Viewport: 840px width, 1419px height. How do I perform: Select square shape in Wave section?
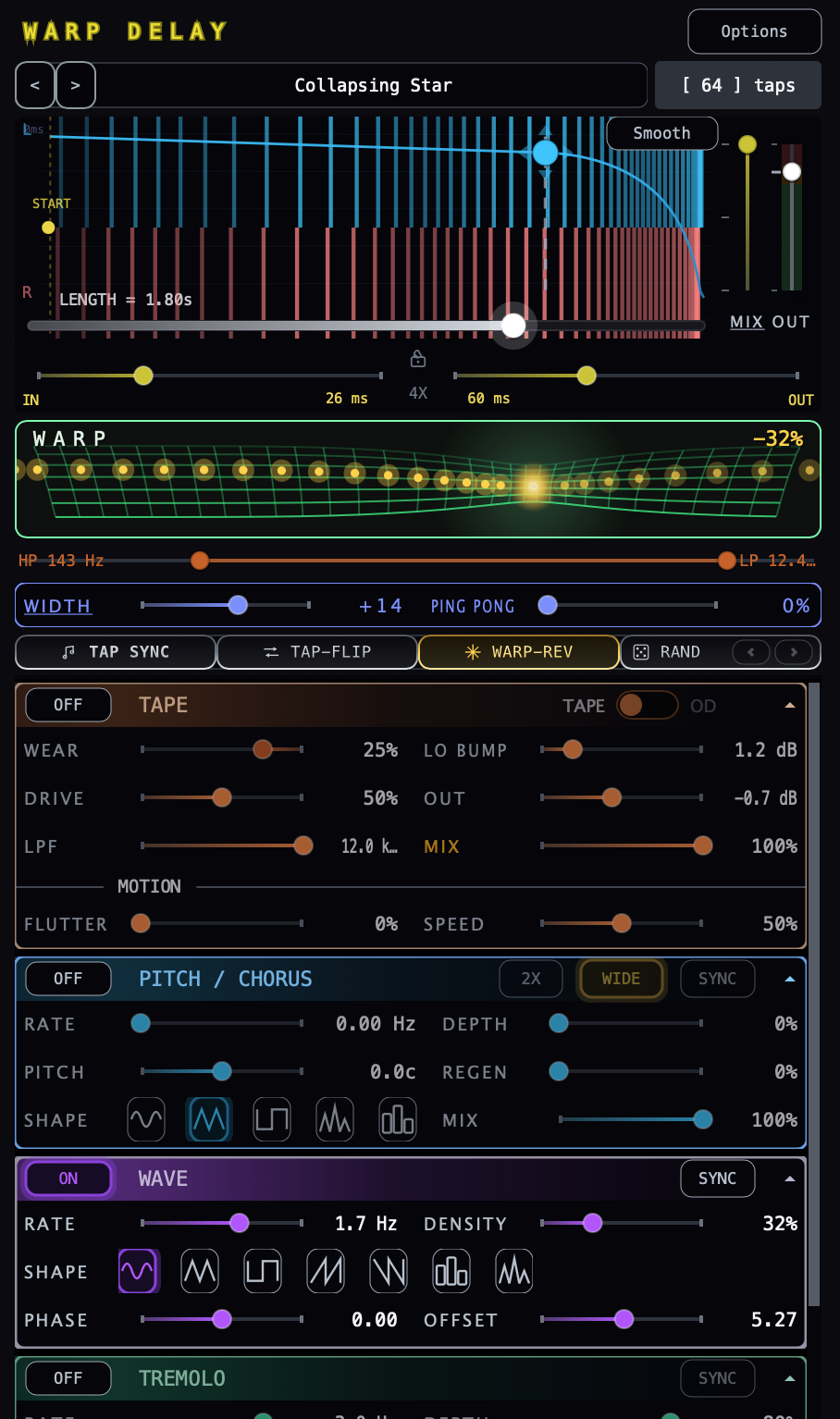(263, 1271)
